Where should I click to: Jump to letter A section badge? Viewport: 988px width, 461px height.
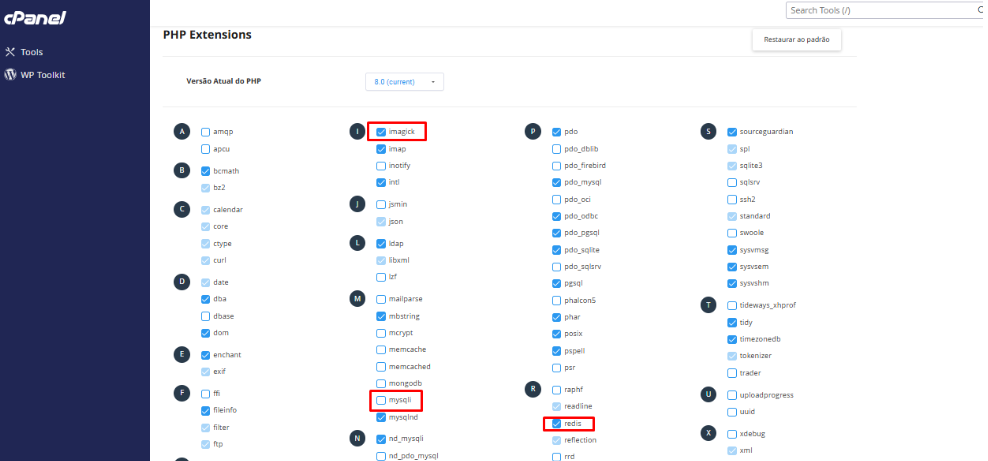(x=181, y=132)
